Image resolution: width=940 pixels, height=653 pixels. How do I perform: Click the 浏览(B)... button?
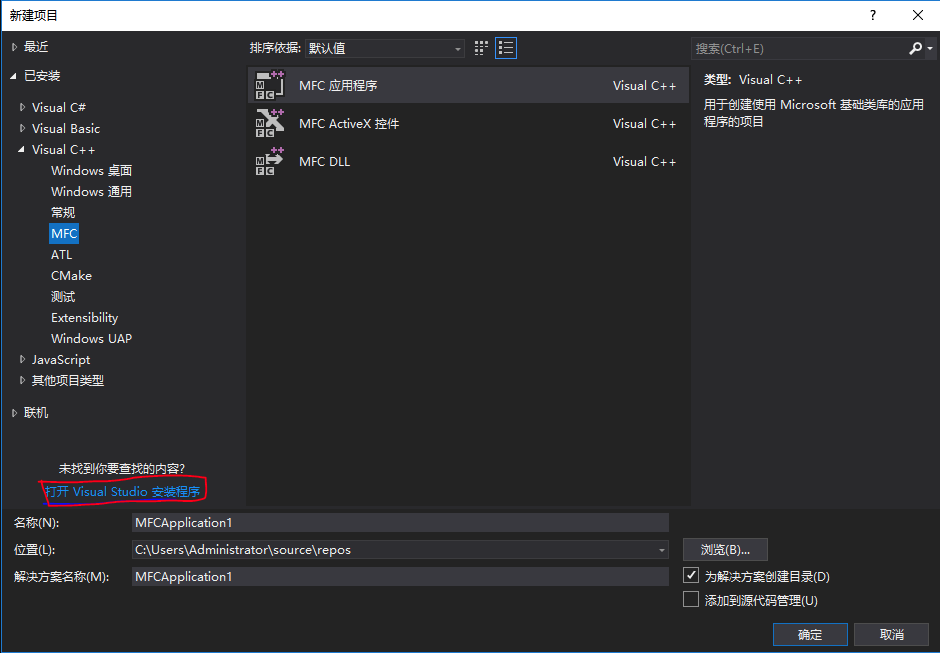[725, 549]
